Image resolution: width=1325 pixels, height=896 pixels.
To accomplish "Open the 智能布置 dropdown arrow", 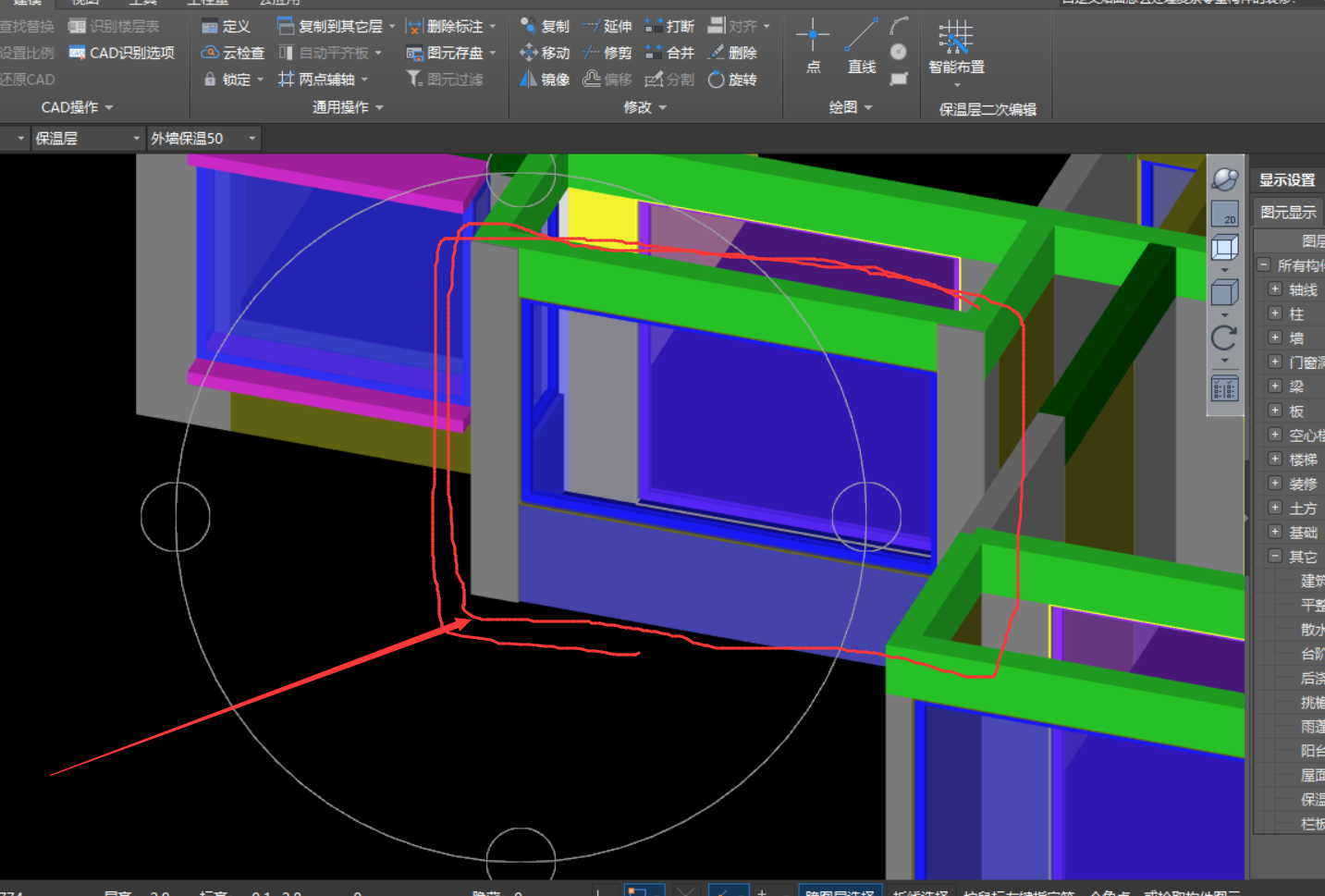I will [956, 85].
